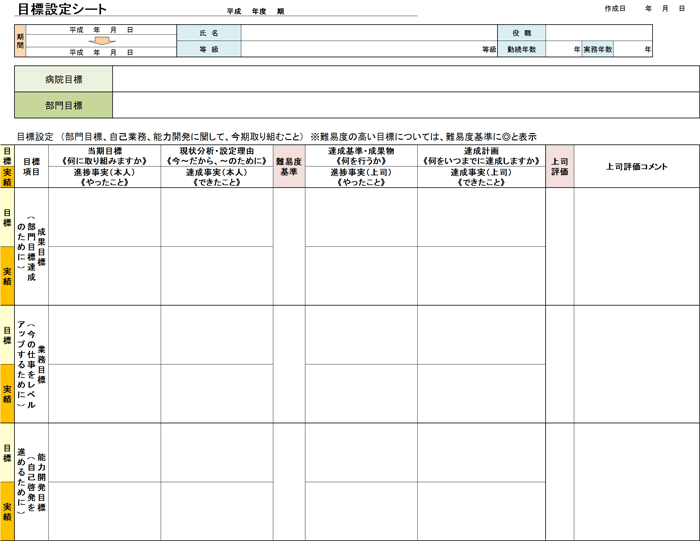Select the 業務目標 row label
This screenshot has width=700, height=541.
tap(31, 364)
